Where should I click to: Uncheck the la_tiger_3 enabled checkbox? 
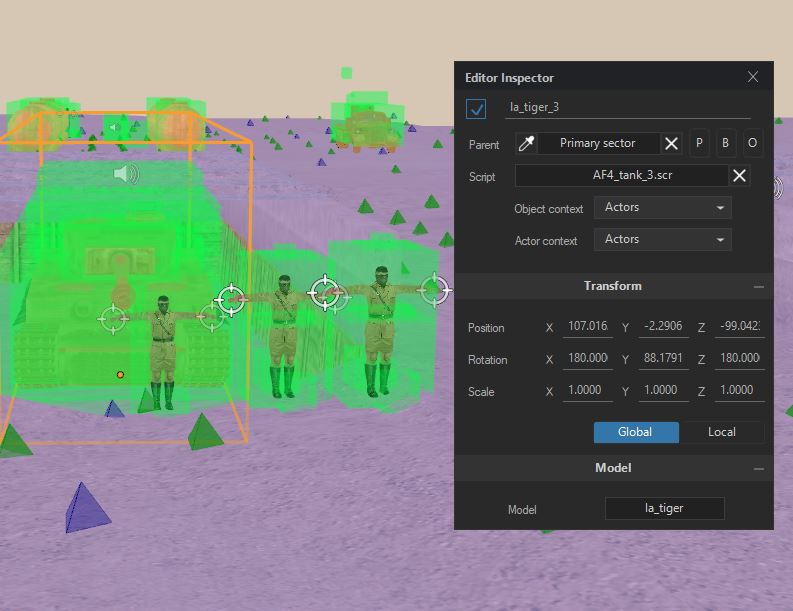pos(476,108)
